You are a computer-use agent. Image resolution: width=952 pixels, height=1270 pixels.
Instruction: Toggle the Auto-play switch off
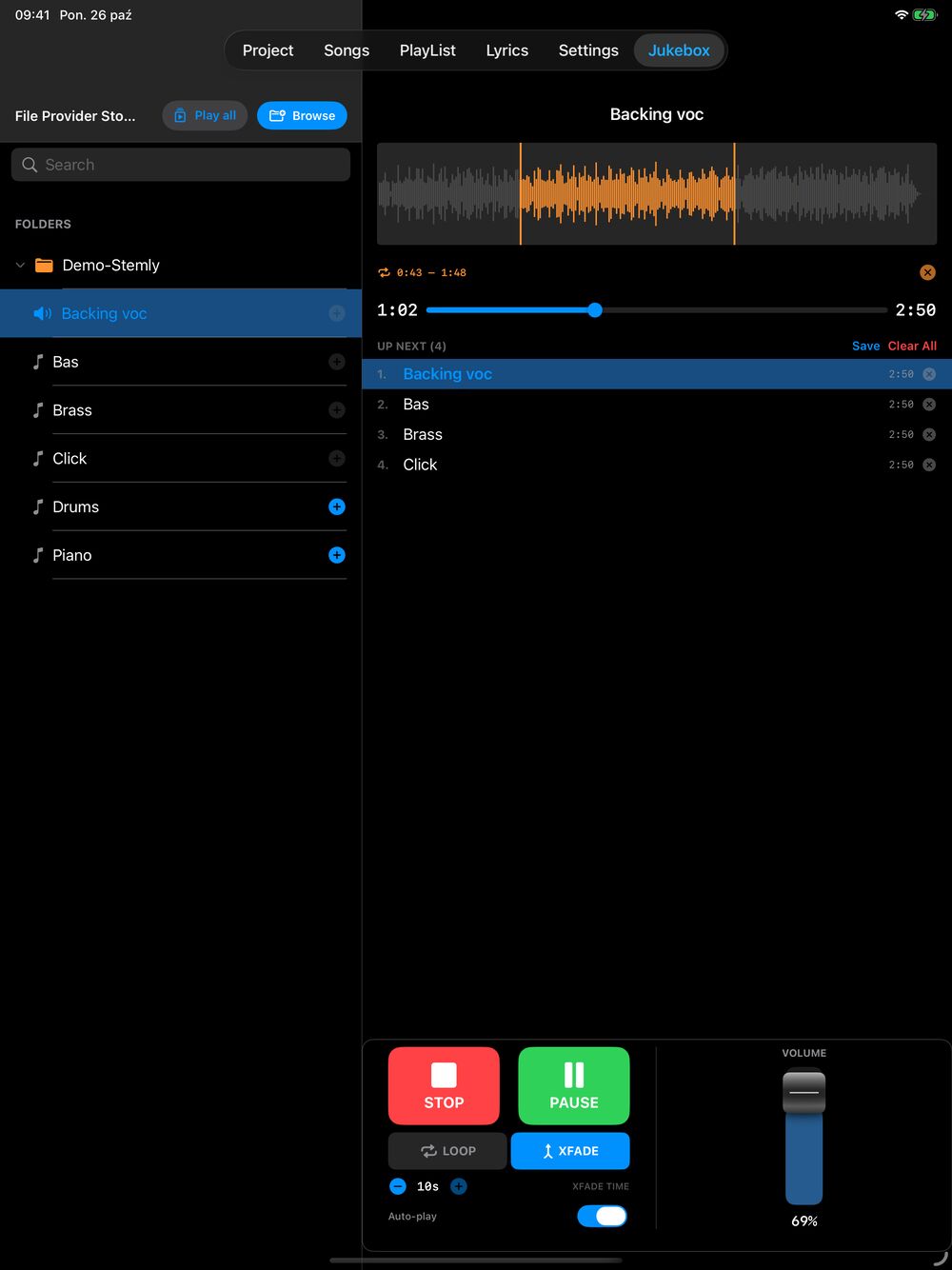[603, 1216]
